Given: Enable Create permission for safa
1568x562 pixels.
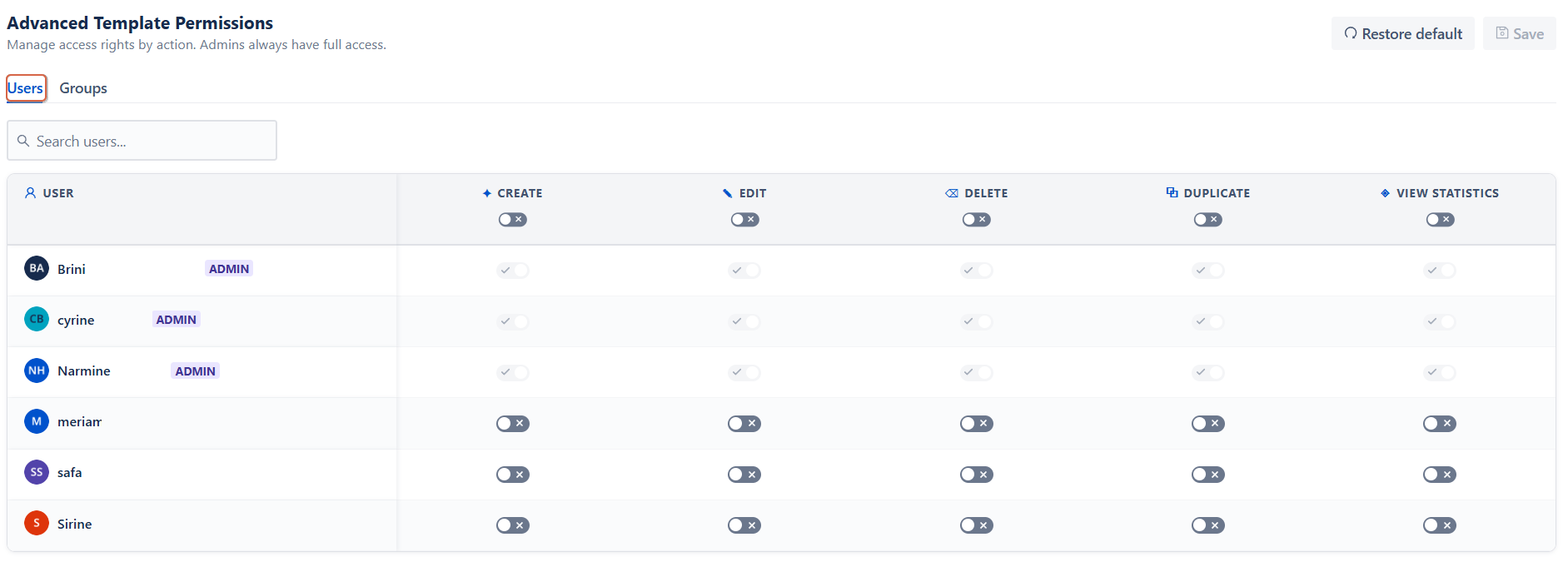Looking at the screenshot, I should (x=513, y=475).
